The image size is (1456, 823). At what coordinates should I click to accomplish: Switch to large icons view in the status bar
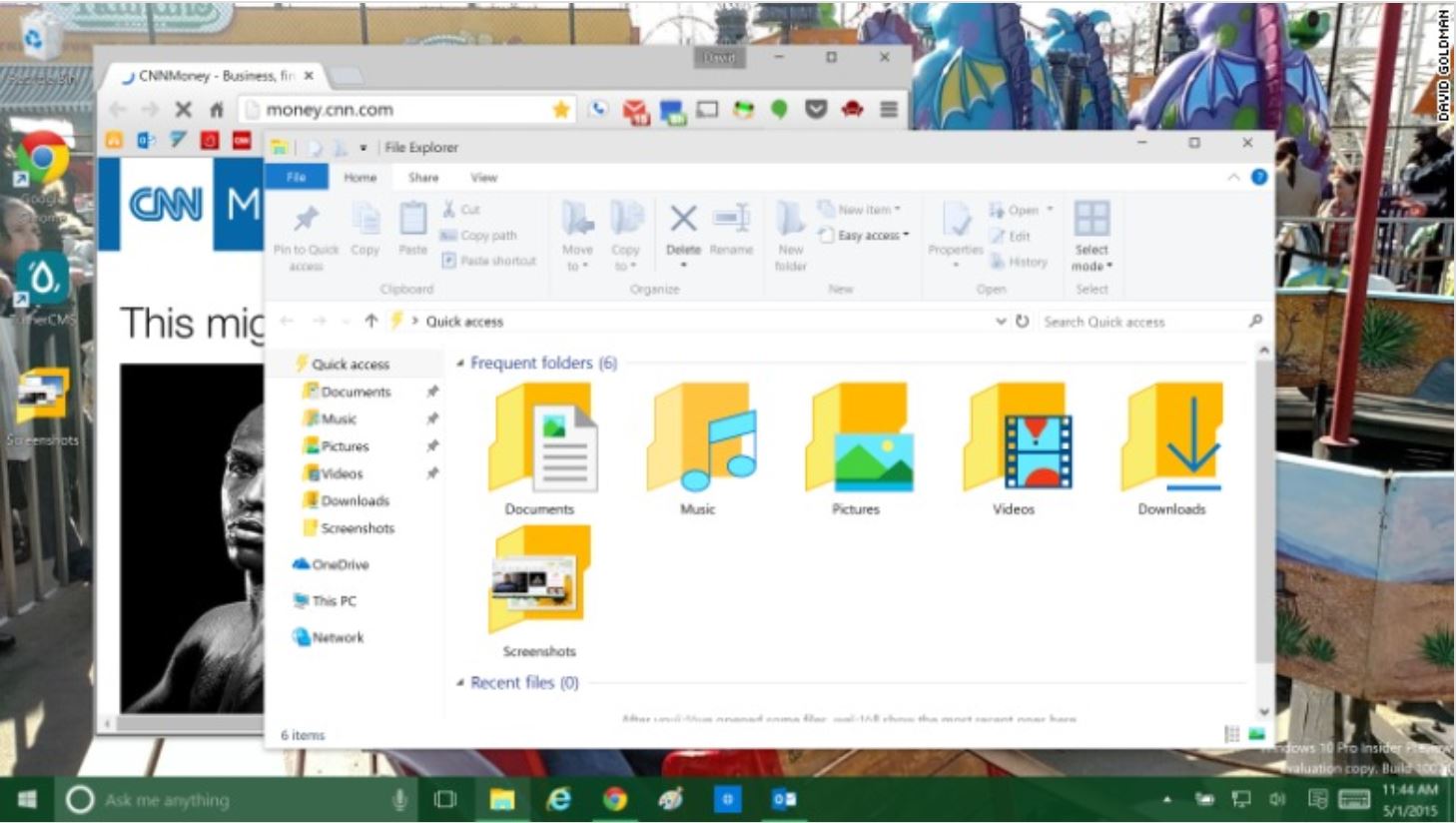pos(1256,734)
